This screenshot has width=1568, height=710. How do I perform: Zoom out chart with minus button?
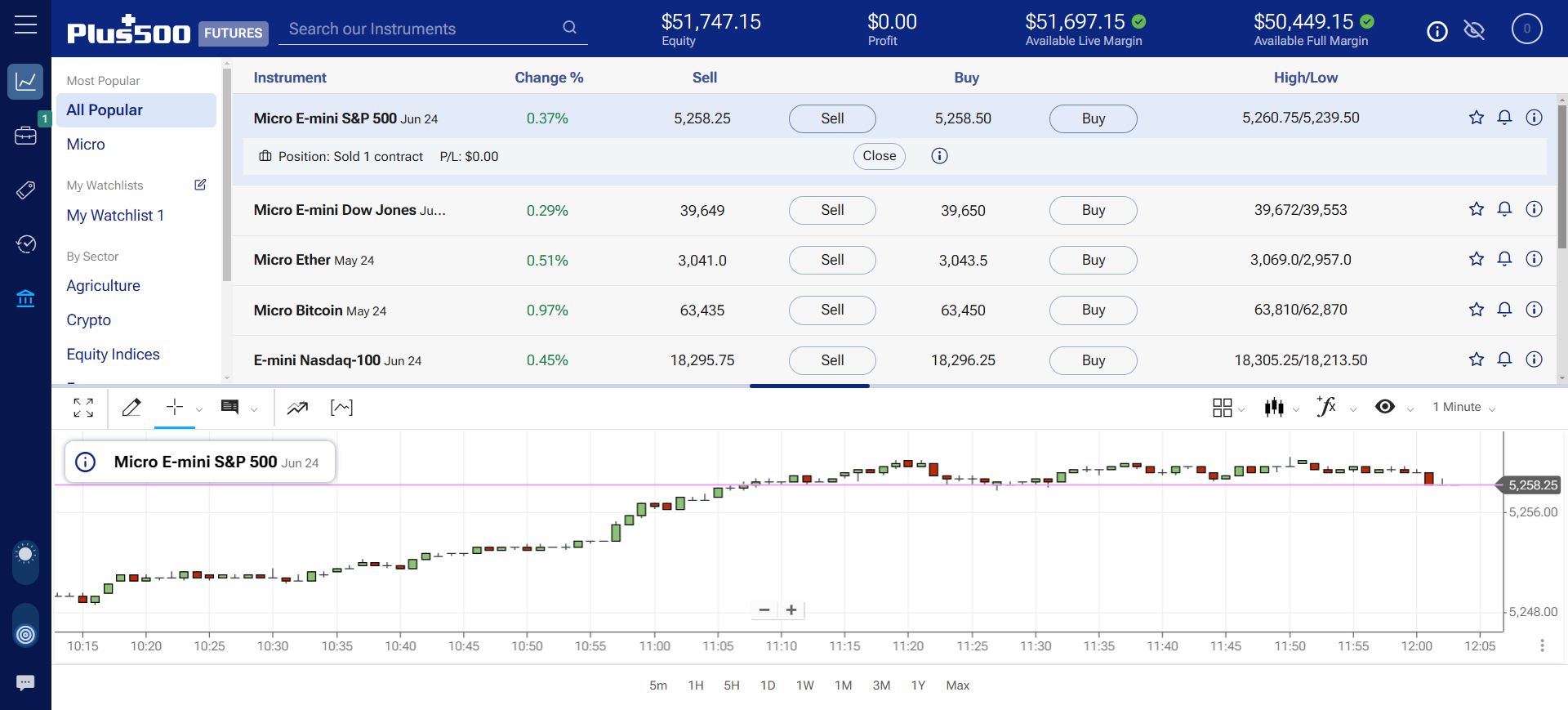click(764, 610)
